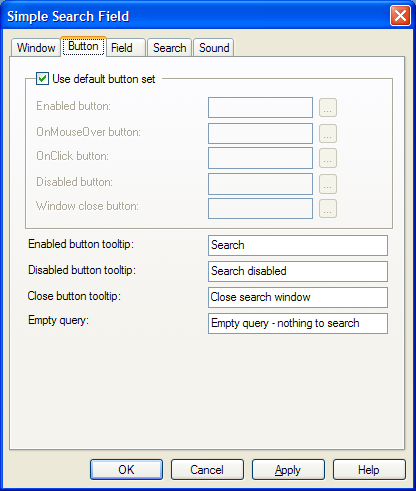Click the Cancel button
Image resolution: width=416 pixels, height=491 pixels.
click(207, 470)
